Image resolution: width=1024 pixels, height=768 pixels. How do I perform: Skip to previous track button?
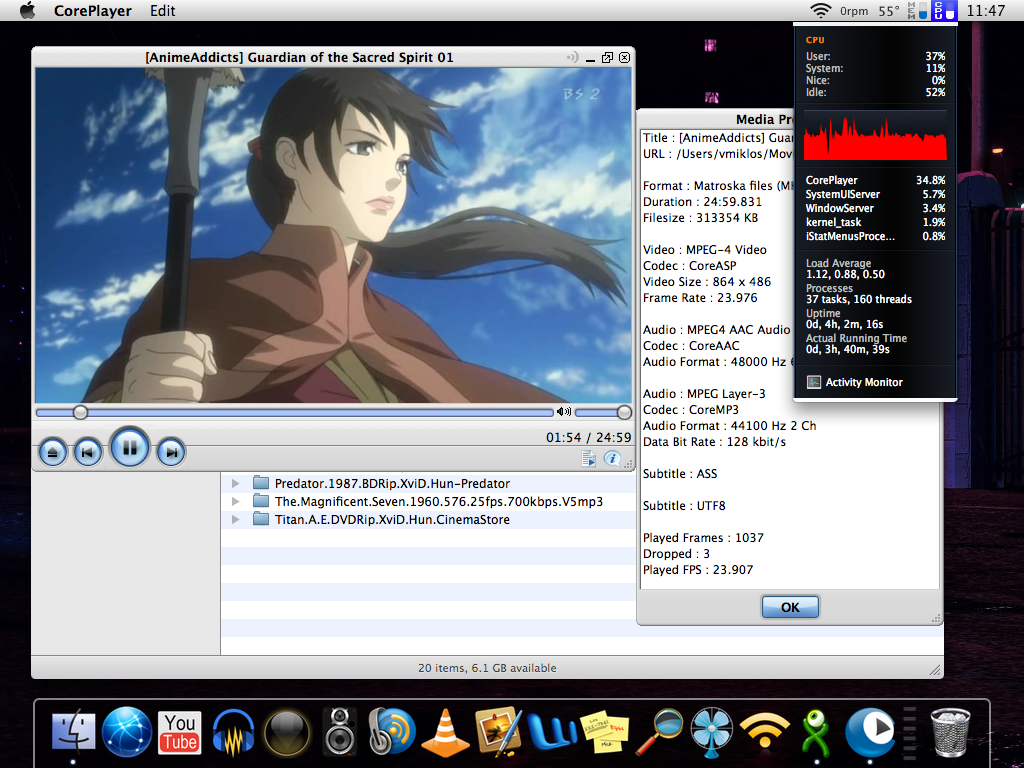(x=88, y=452)
